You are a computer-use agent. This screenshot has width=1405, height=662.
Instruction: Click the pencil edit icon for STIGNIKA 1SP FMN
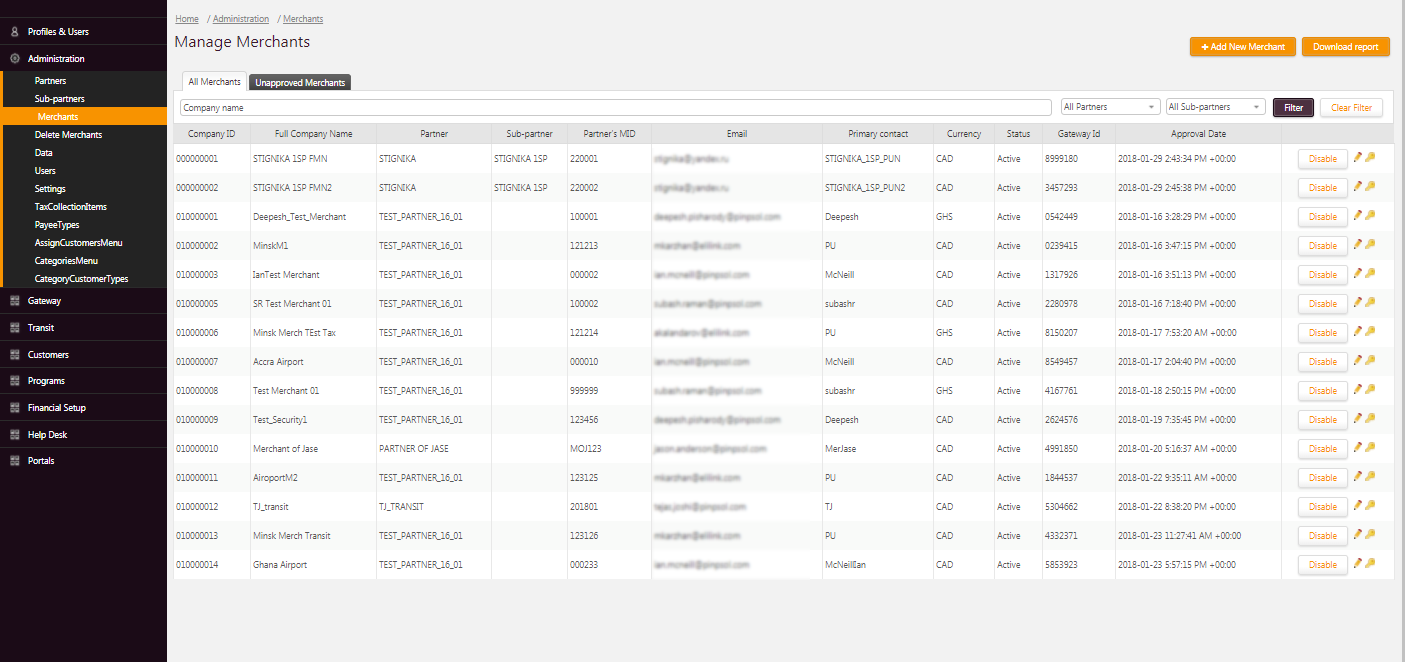coord(1357,157)
